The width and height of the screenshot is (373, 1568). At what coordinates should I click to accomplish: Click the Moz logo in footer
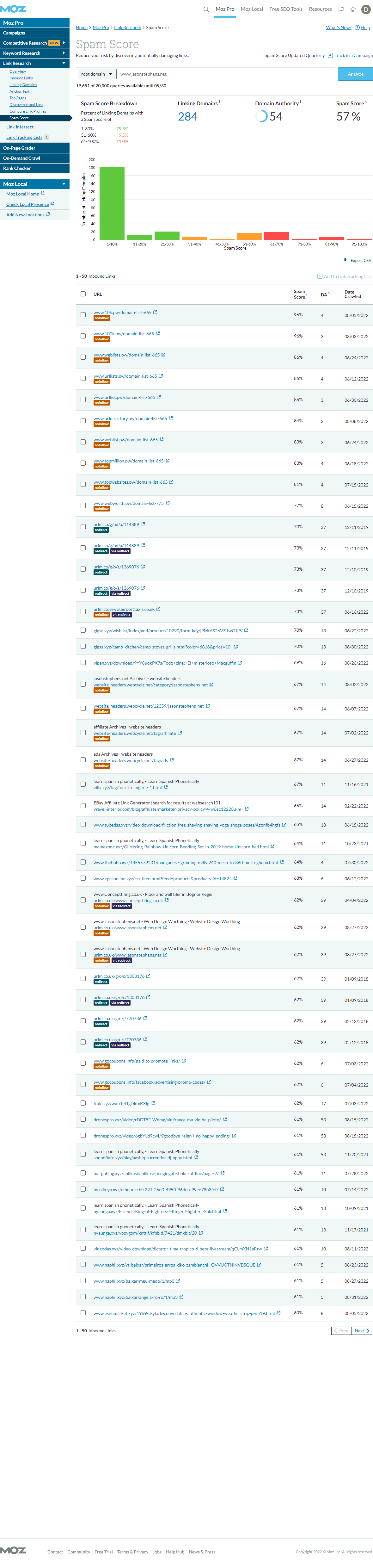click(x=13, y=1550)
